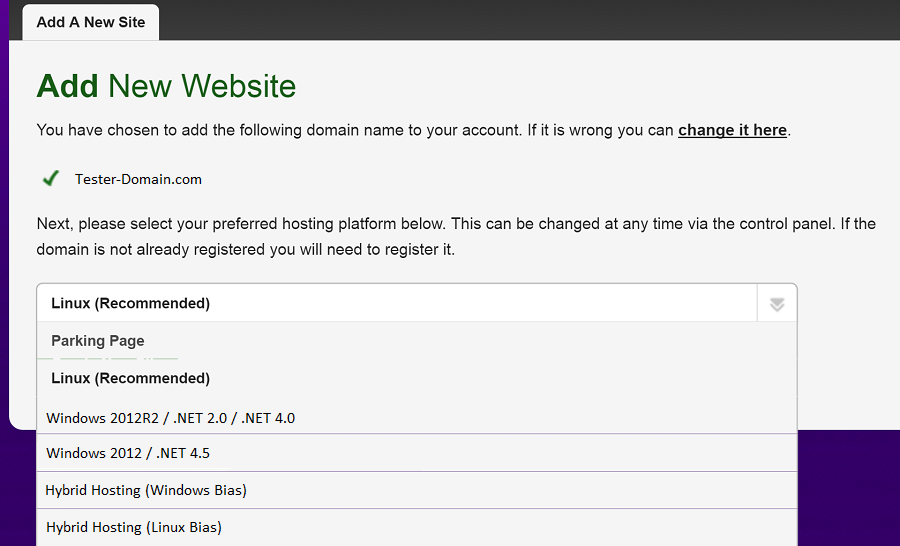This screenshot has height=546, width=900.
Task: Click the green checkmark beside Tester-Domain.com
Action: pos(51,179)
